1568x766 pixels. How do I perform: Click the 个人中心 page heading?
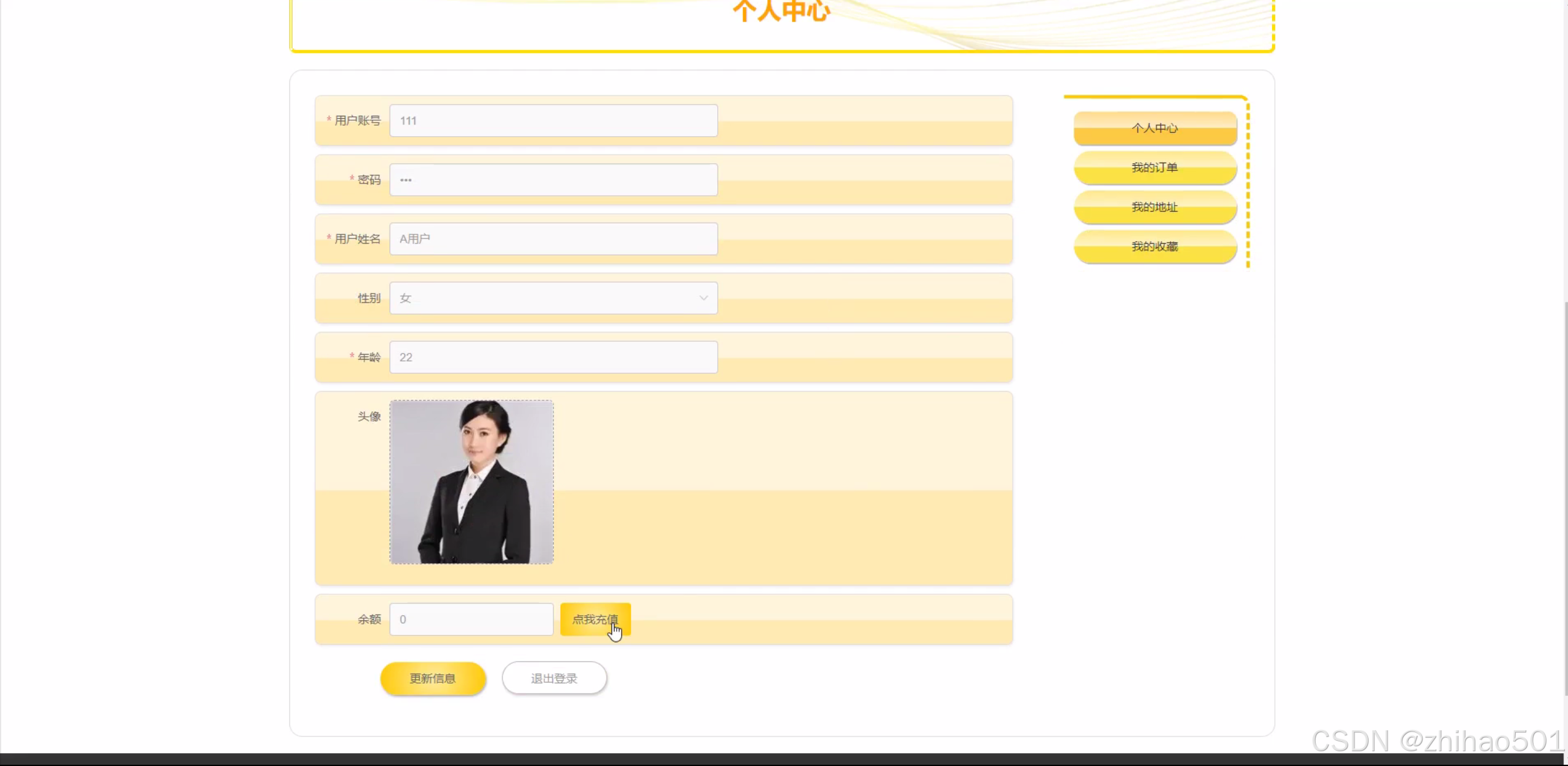[x=781, y=11]
